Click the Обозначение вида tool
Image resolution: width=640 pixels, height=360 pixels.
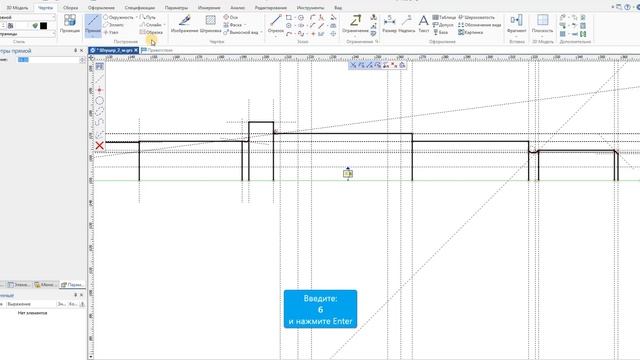(480, 24)
